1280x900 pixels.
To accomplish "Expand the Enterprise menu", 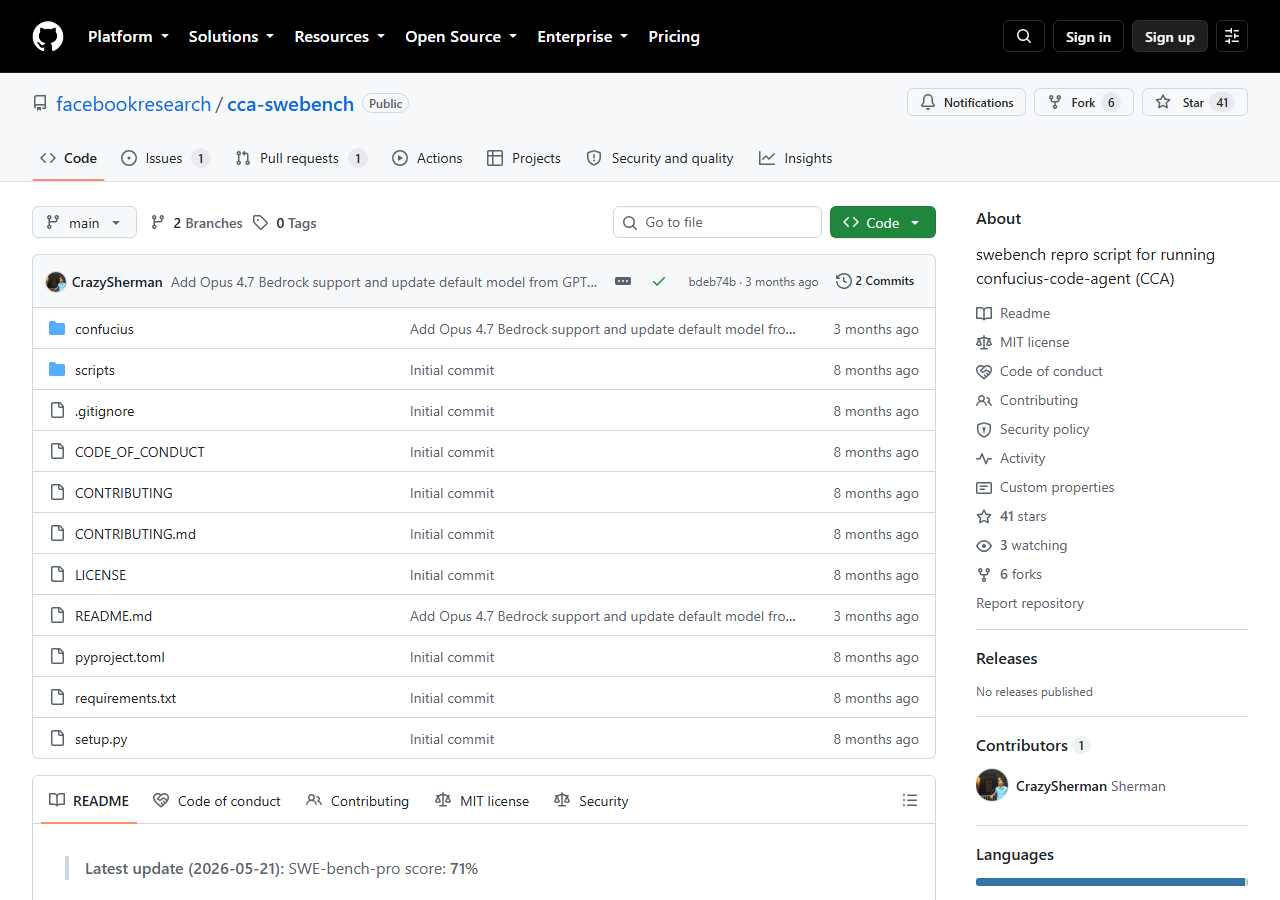I will tap(582, 36).
